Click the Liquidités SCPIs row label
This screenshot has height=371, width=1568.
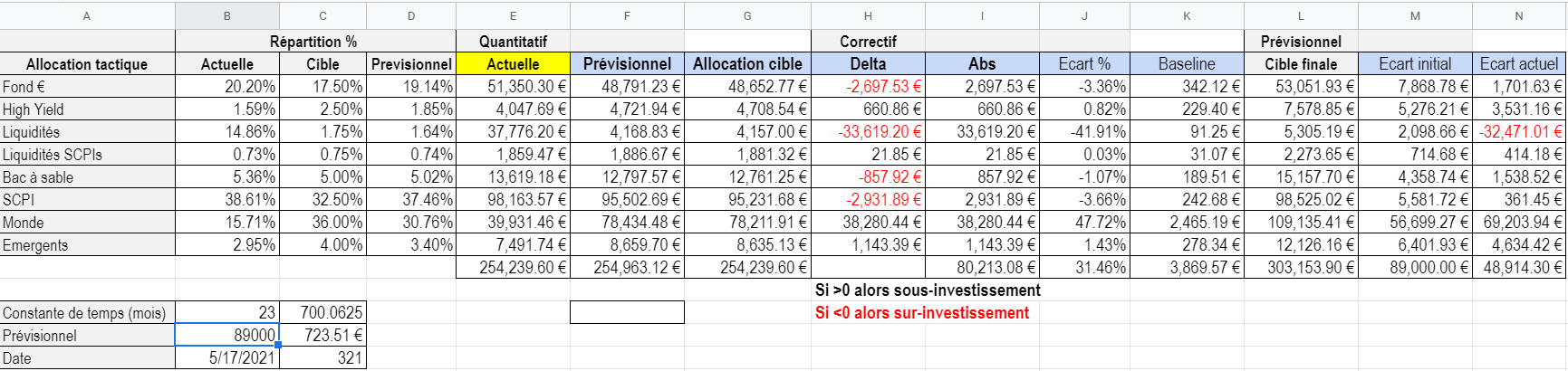click(x=87, y=155)
